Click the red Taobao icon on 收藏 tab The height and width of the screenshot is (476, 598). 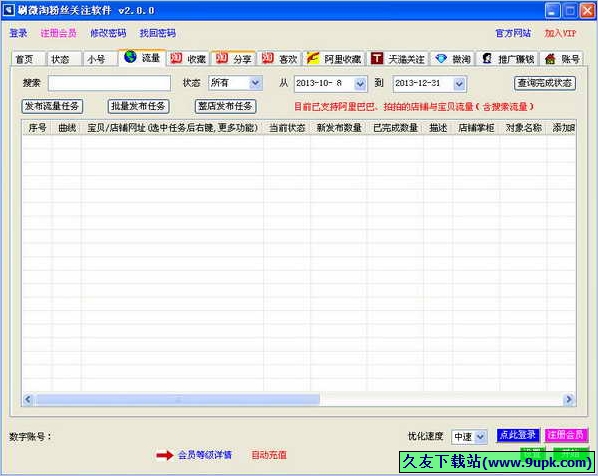[x=176, y=58]
